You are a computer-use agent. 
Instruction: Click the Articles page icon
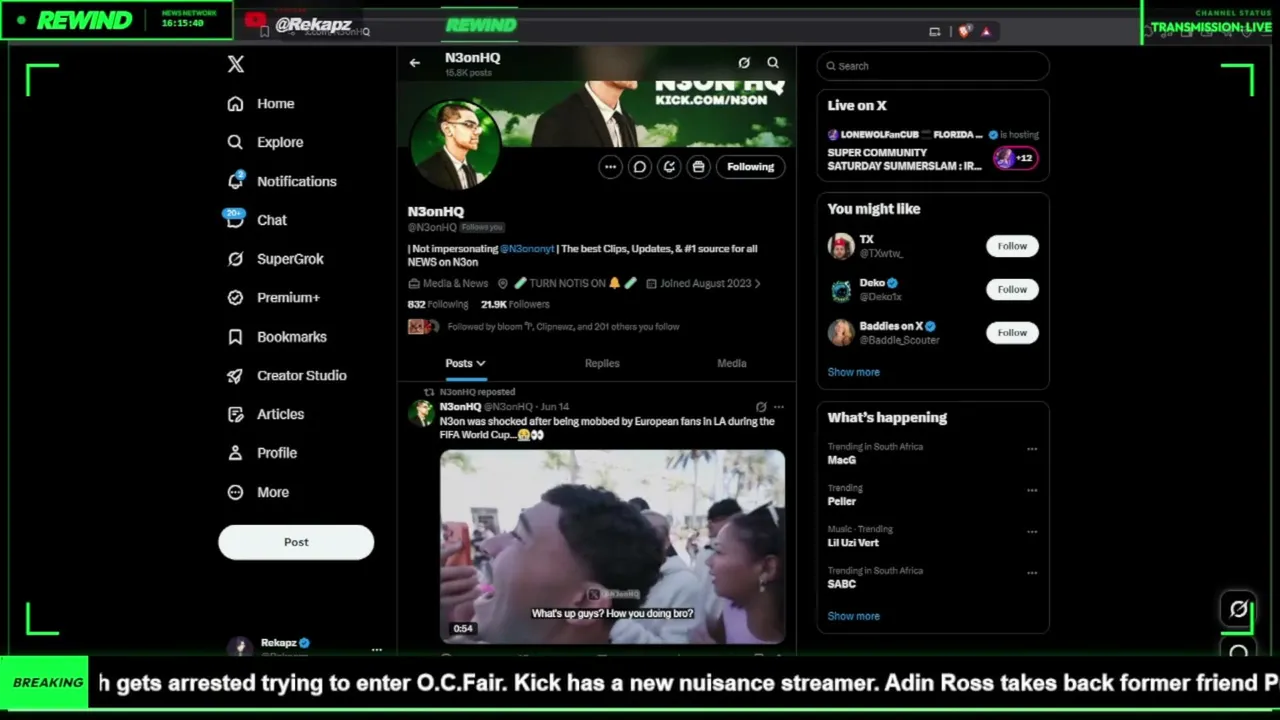235,414
